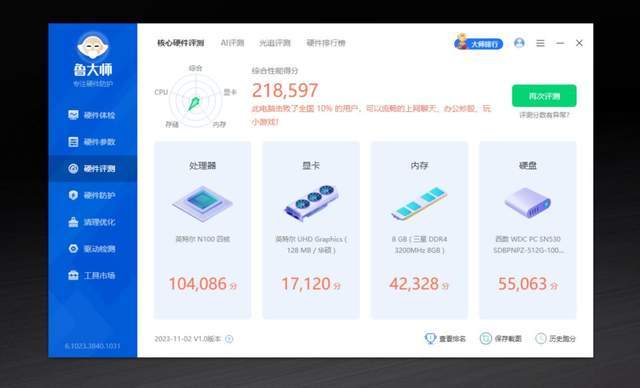
Task: Open the 查看排名 link
Action: coord(453,339)
